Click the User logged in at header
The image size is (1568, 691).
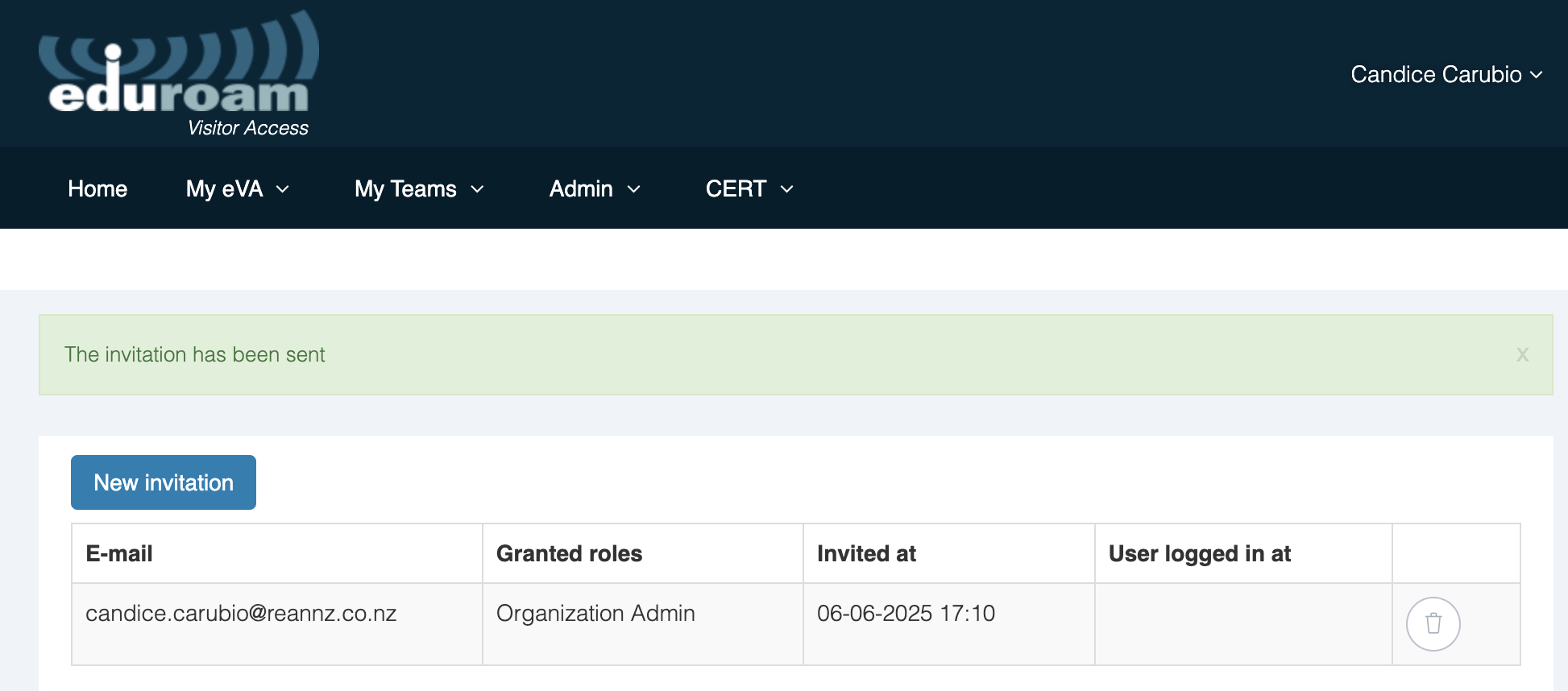1199,553
